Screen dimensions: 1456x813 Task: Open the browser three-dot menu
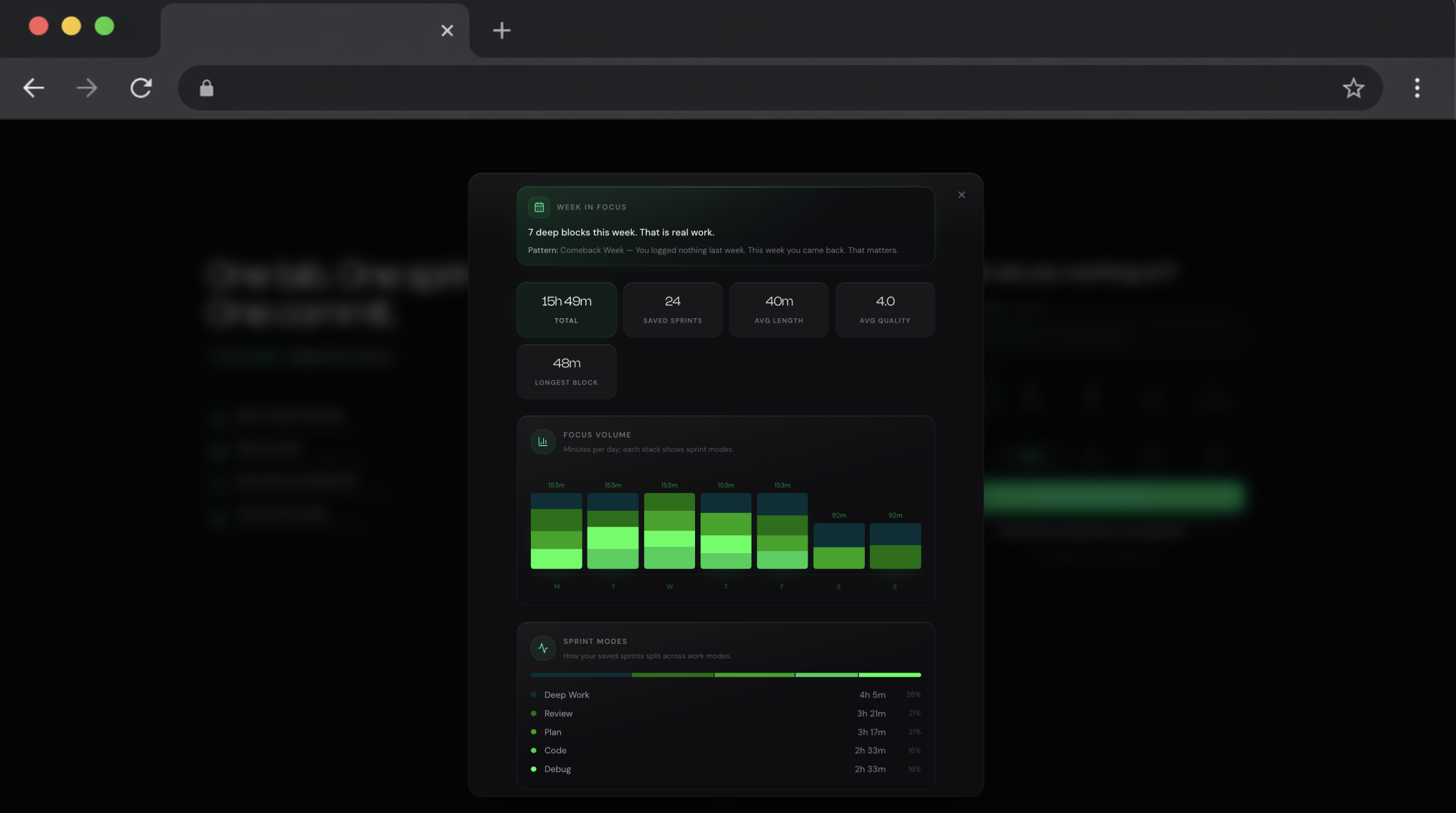pyautogui.click(x=1417, y=88)
